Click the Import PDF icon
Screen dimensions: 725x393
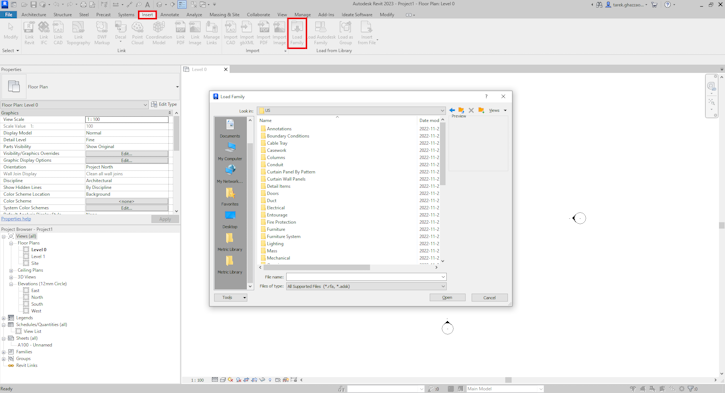pos(264,33)
